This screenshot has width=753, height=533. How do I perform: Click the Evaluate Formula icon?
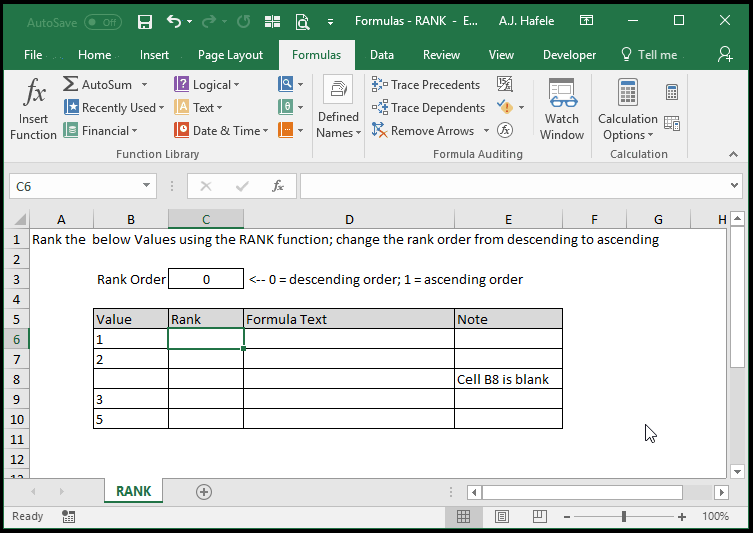(505, 130)
